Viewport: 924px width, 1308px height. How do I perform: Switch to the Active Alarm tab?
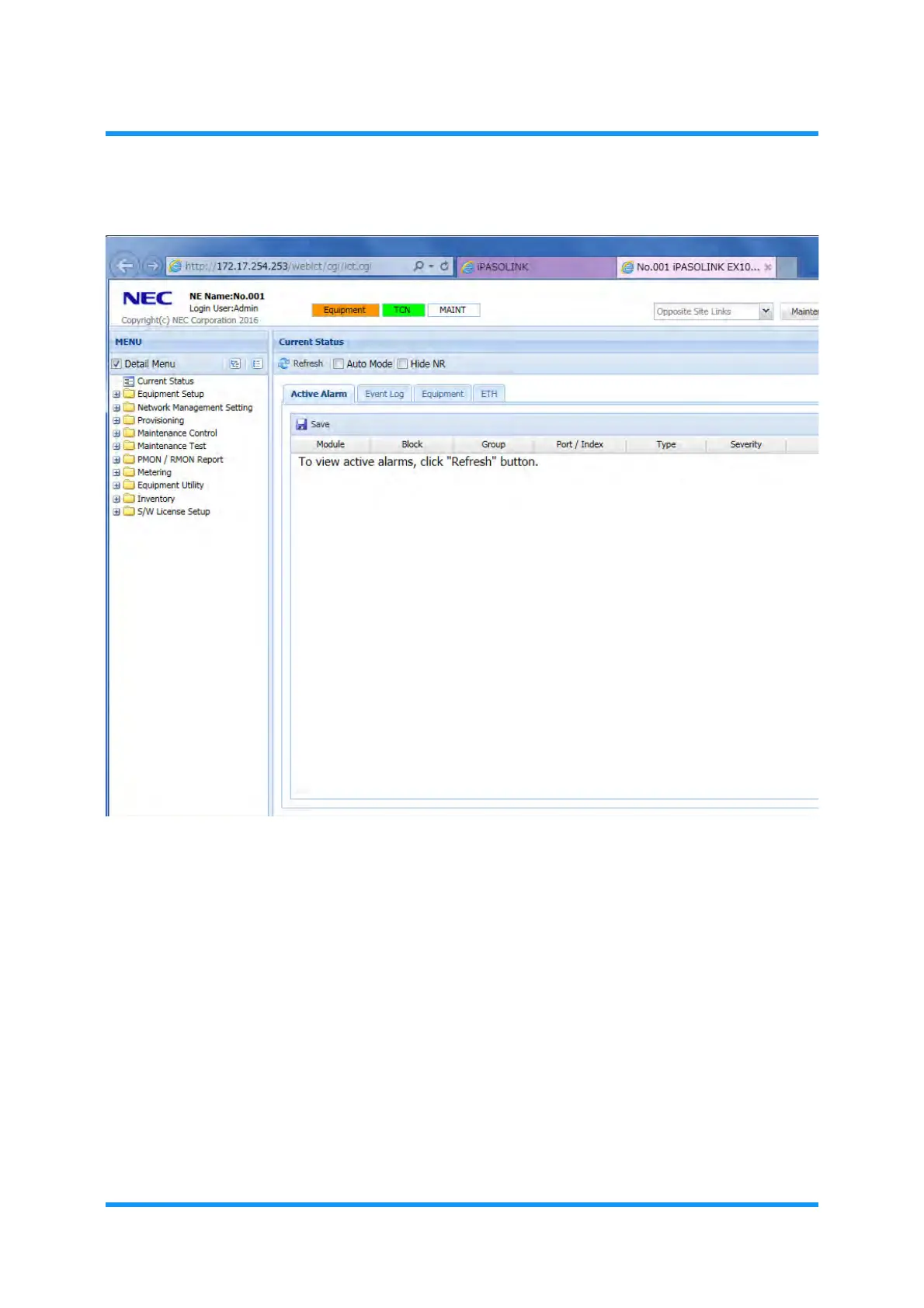pos(318,394)
